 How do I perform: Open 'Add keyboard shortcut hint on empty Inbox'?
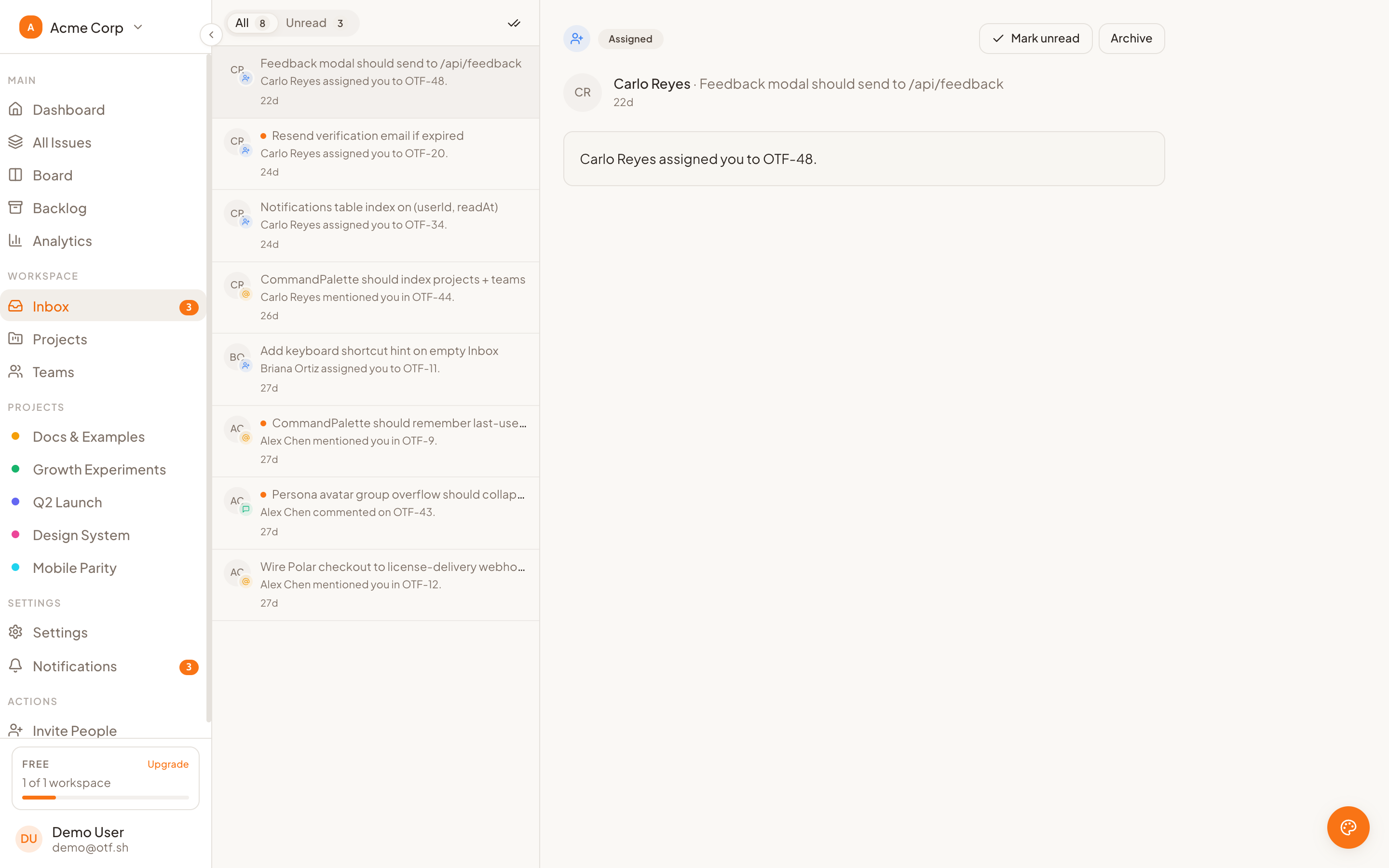click(375, 369)
